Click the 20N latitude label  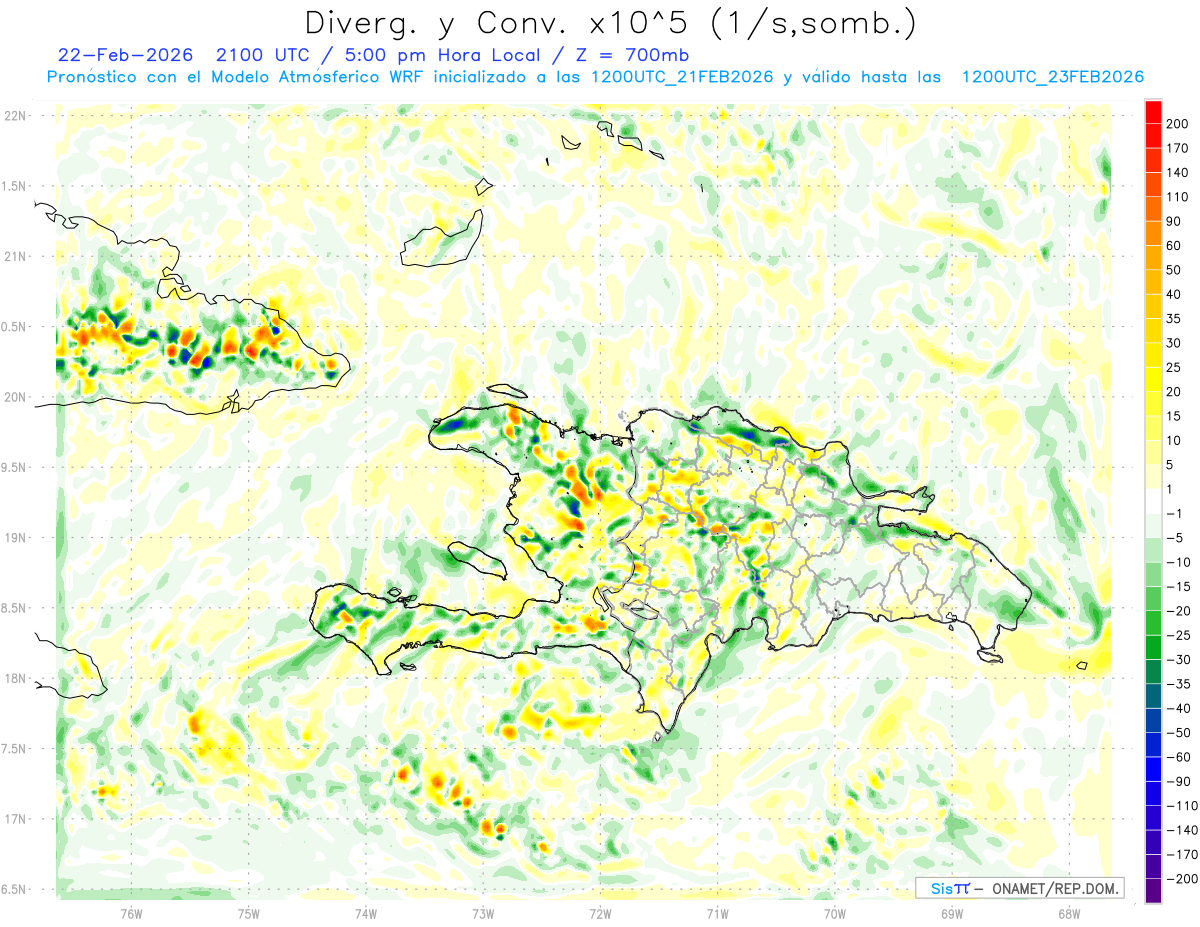click(15, 397)
